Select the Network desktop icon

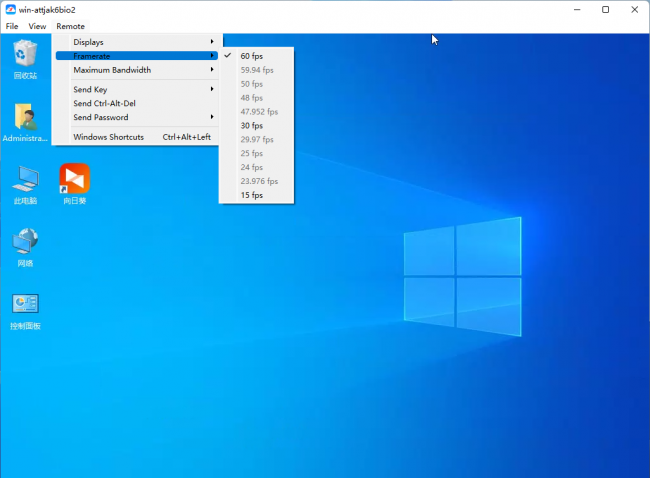[25, 247]
